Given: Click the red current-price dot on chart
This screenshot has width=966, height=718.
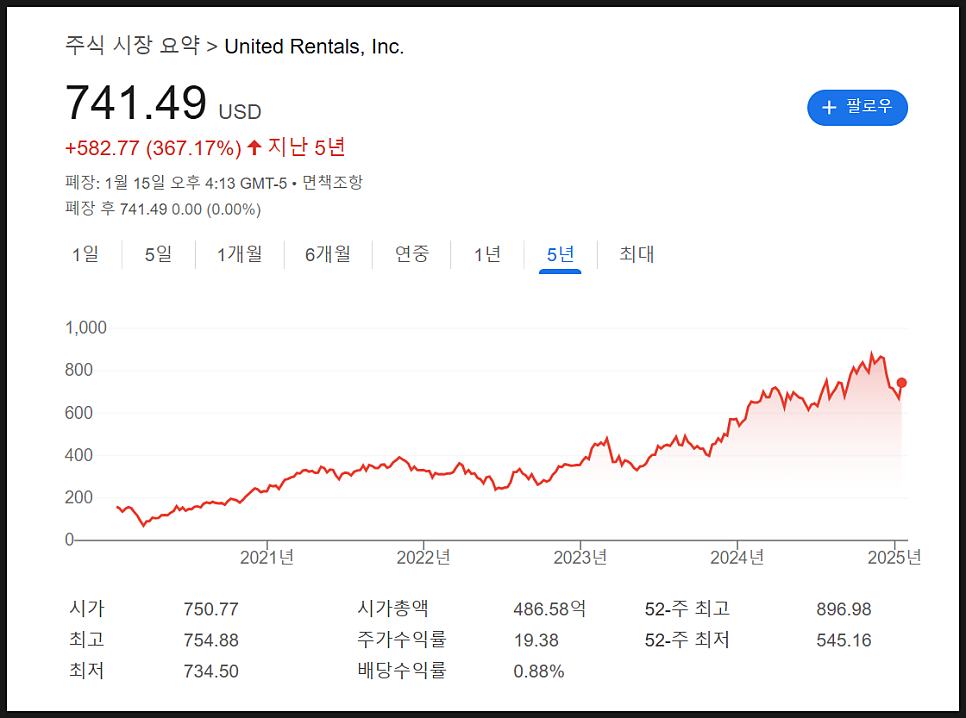Looking at the screenshot, I should [901, 383].
